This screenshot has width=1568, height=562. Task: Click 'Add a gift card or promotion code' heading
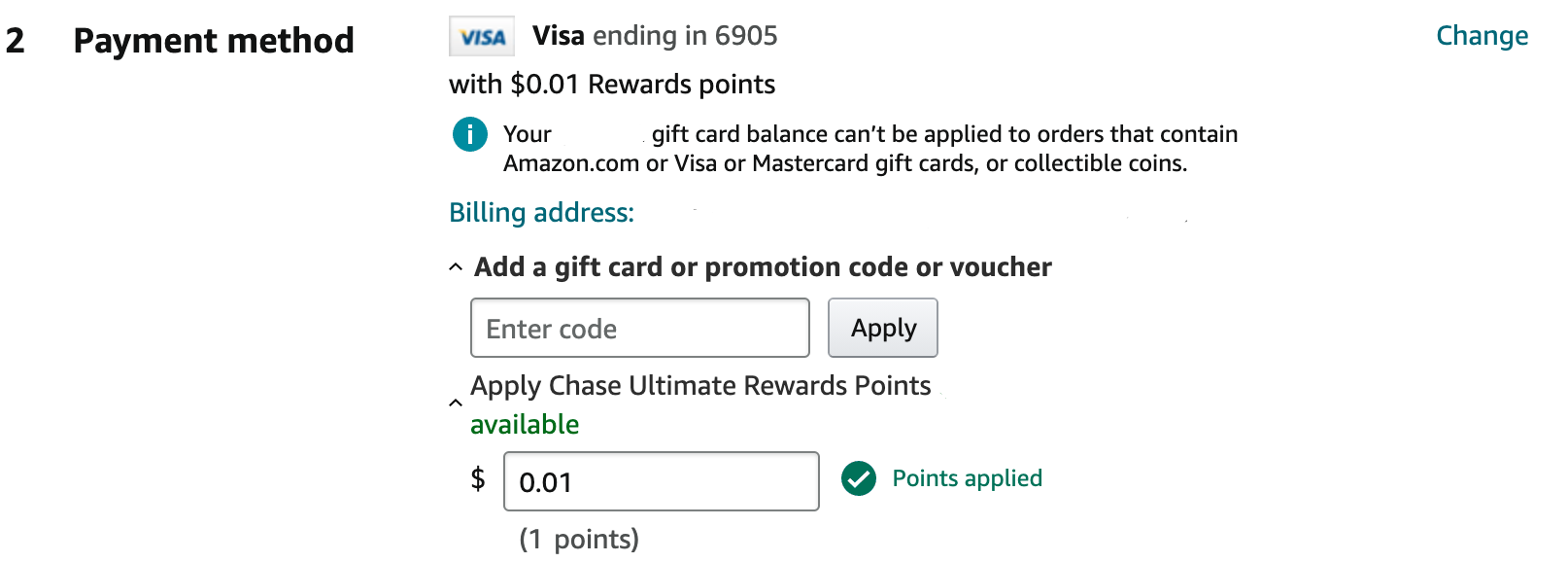coord(762,266)
